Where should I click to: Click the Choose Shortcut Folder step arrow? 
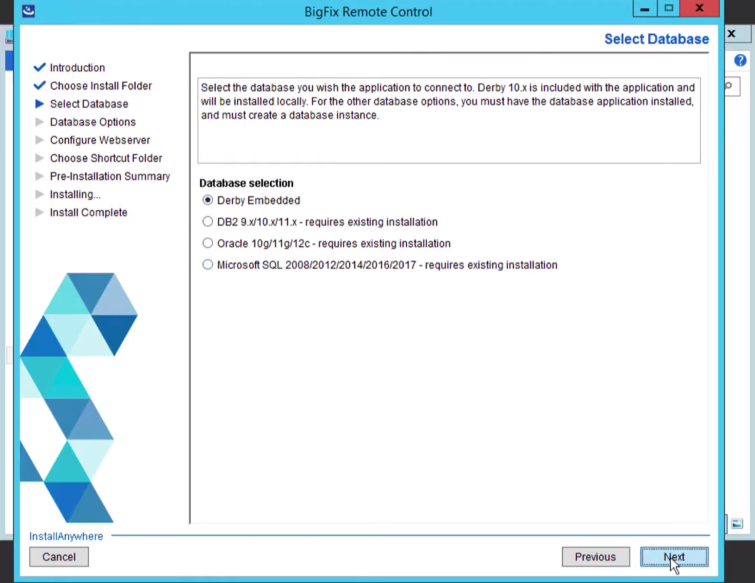(39, 158)
